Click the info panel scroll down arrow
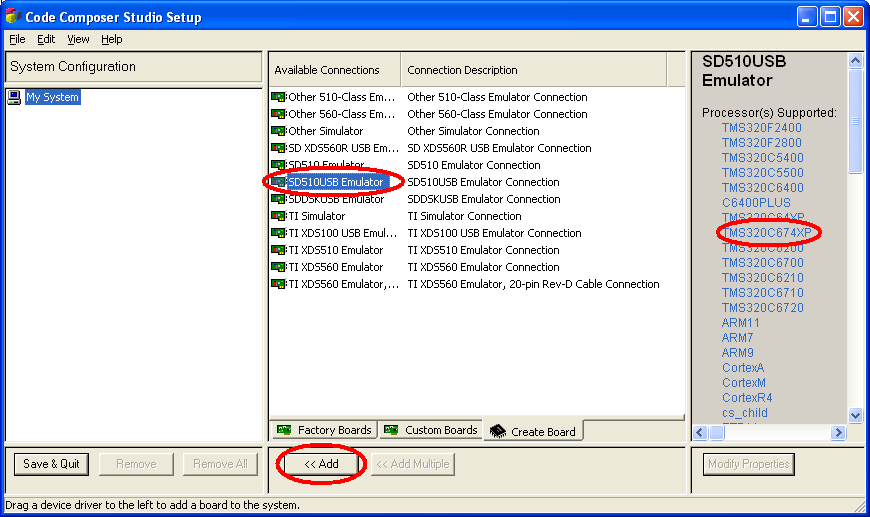Screen dimensions: 870x517 [x=855, y=415]
